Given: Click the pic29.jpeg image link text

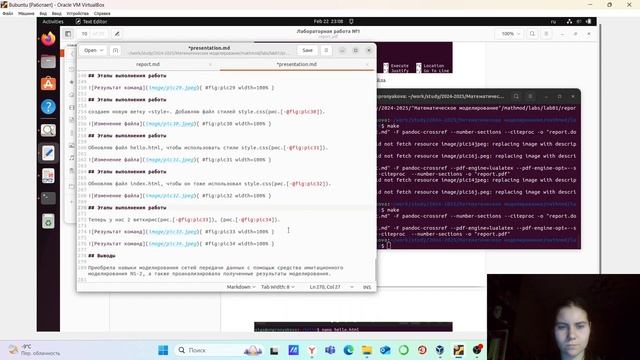Looking at the screenshot, I should click(x=173, y=87).
